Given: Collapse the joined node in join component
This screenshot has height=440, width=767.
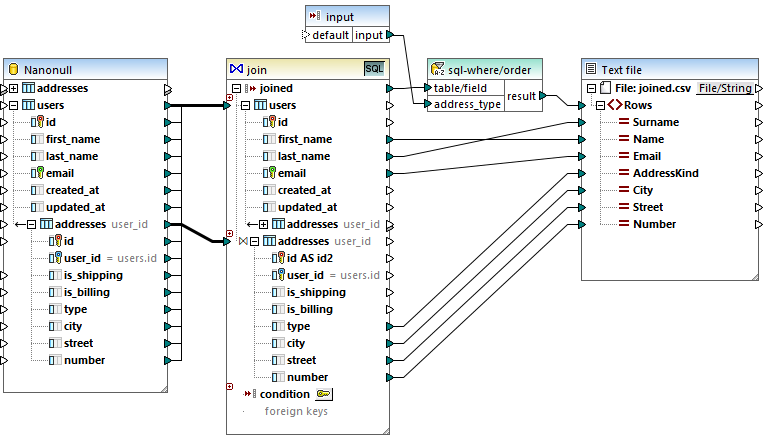Looking at the screenshot, I should (x=237, y=88).
